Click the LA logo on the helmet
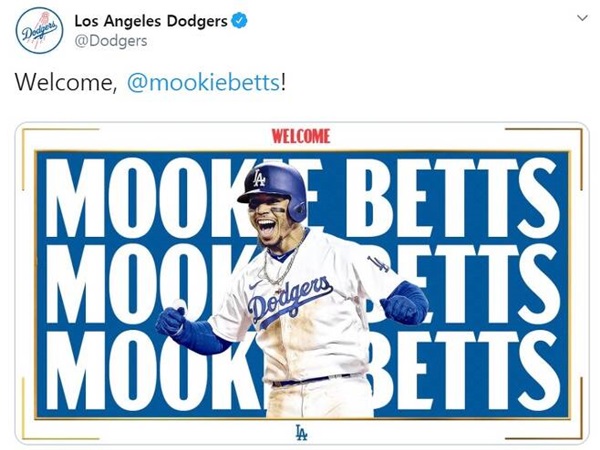Image resolution: width=600 pixels, height=450 pixels. pos(260,178)
